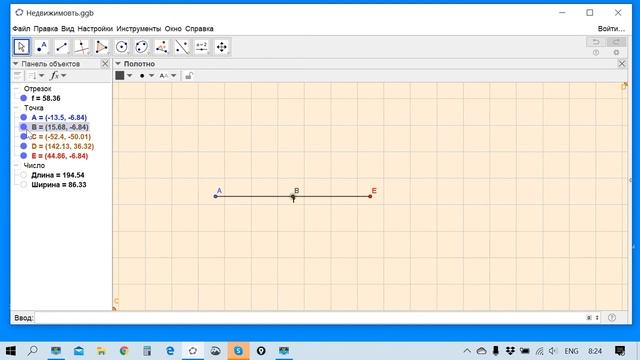The height and width of the screenshot is (360, 640).
Task: Show the Длина number object
Action: point(24,175)
